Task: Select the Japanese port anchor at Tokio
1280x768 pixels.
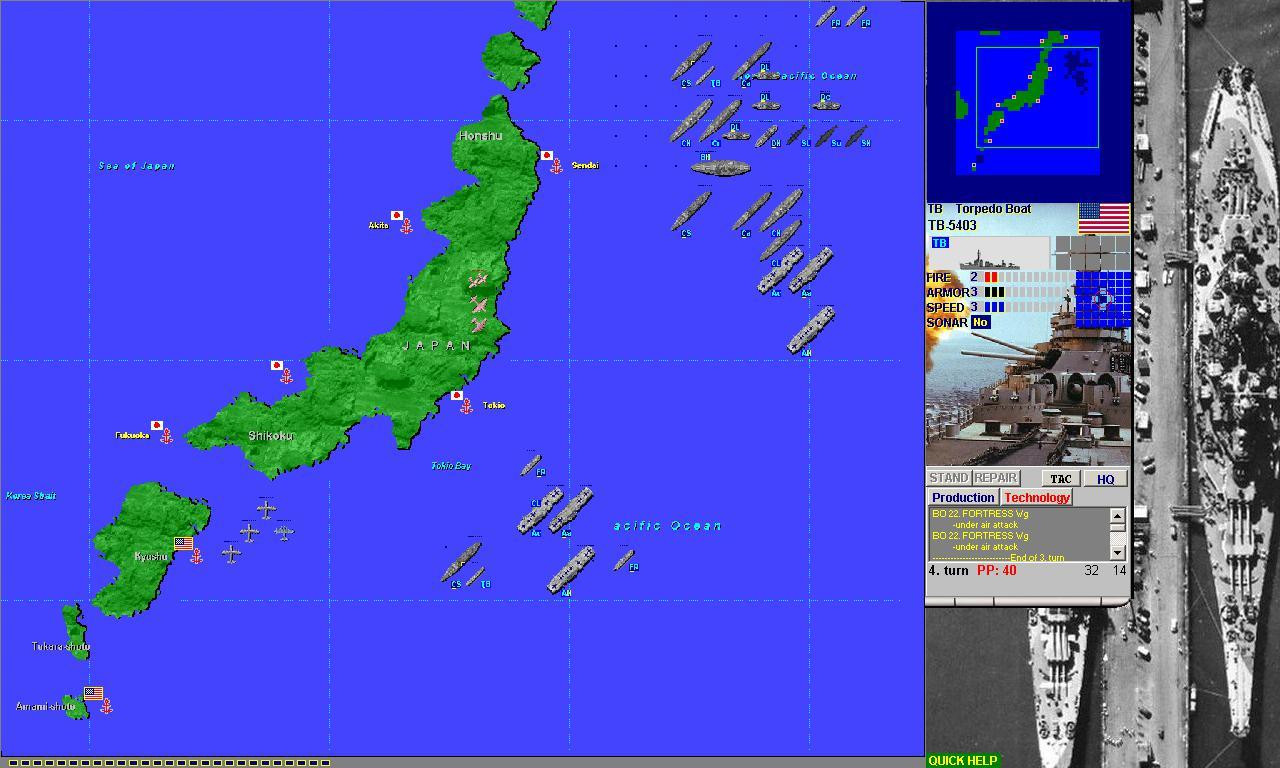Action: [466, 406]
